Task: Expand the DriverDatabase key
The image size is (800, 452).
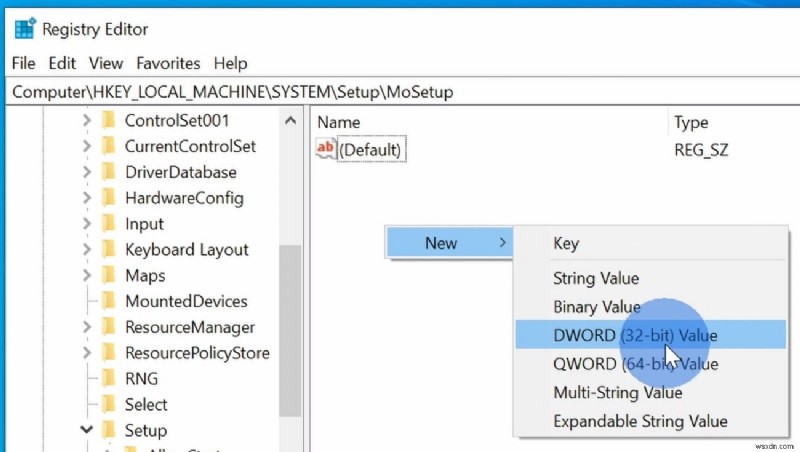Action: tap(87, 172)
